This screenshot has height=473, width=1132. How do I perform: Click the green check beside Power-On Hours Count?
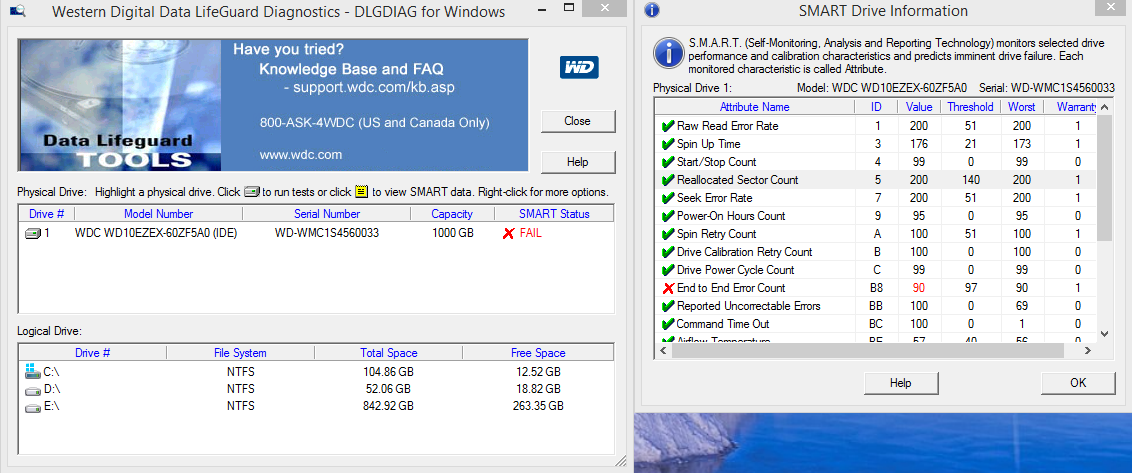pyautogui.click(x=668, y=216)
